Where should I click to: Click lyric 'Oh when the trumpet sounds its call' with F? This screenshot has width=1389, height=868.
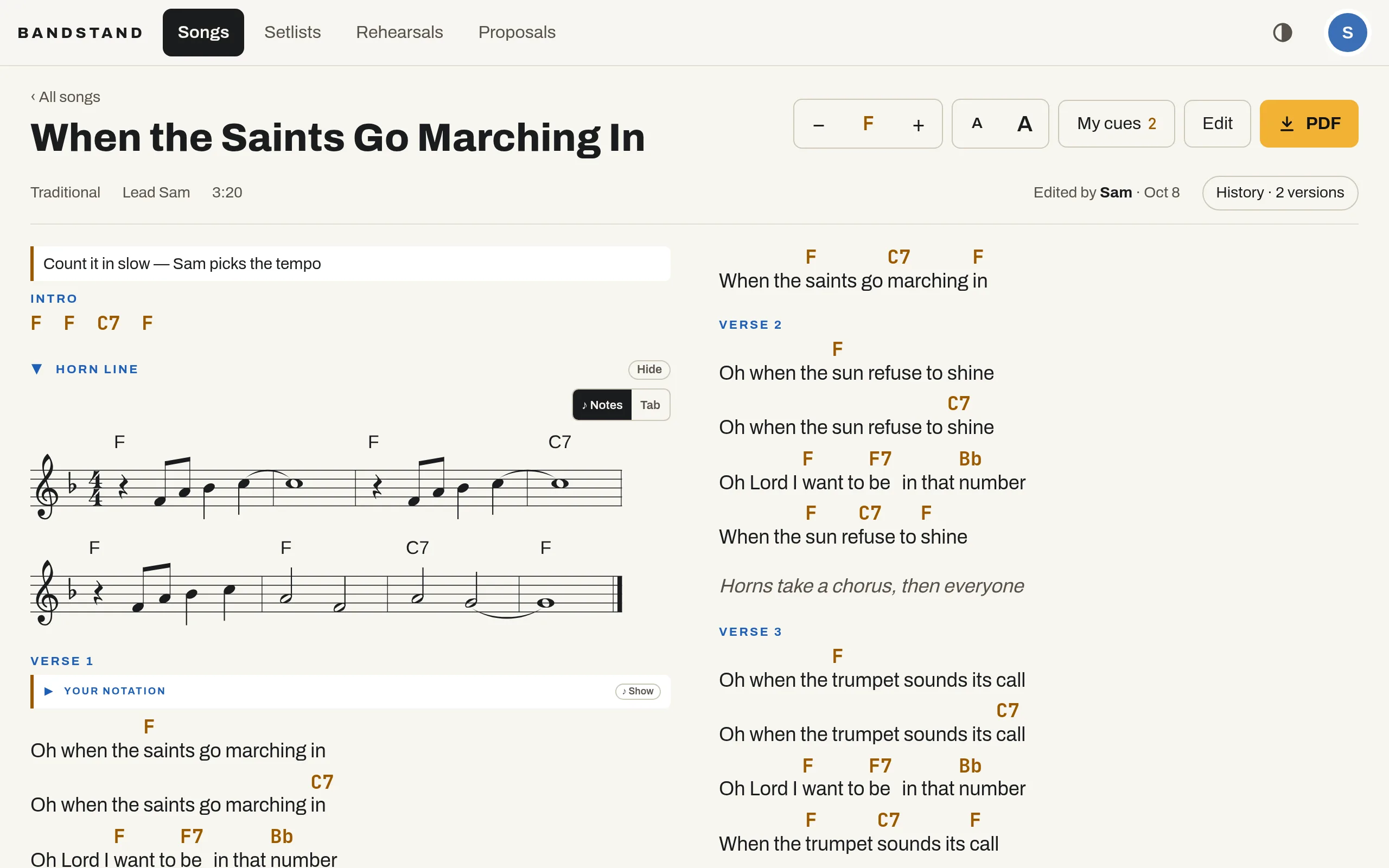[871, 680]
